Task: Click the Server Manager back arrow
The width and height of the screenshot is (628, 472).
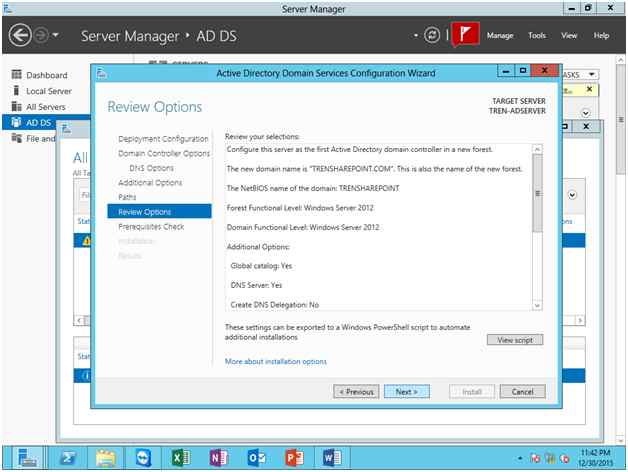Action: coord(20,35)
